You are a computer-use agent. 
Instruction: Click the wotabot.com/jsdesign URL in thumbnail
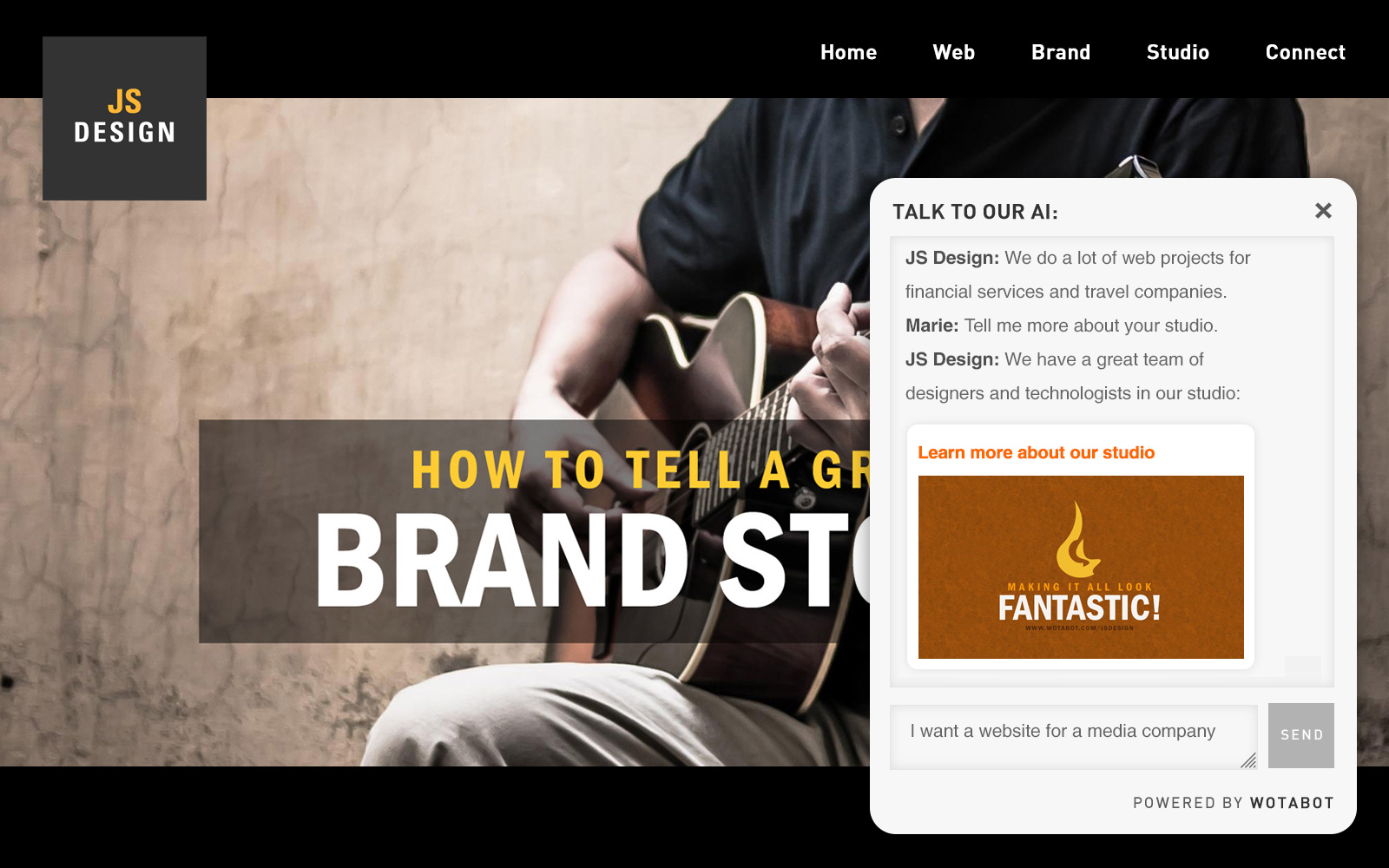1079,628
